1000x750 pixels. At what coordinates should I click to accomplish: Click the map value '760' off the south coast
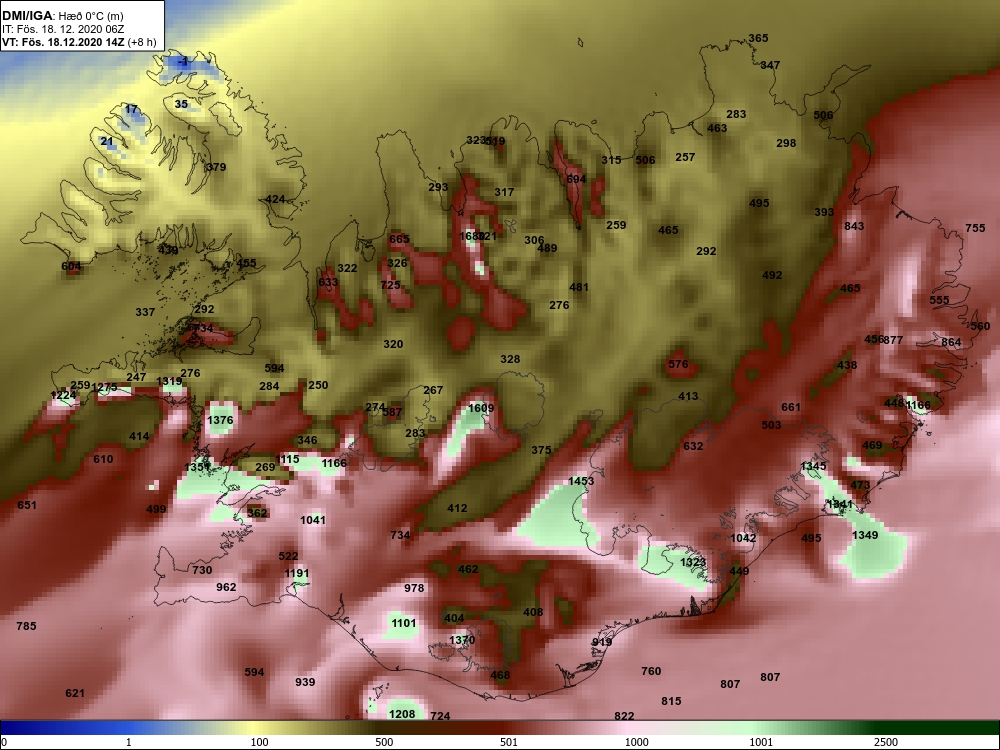coord(651,671)
